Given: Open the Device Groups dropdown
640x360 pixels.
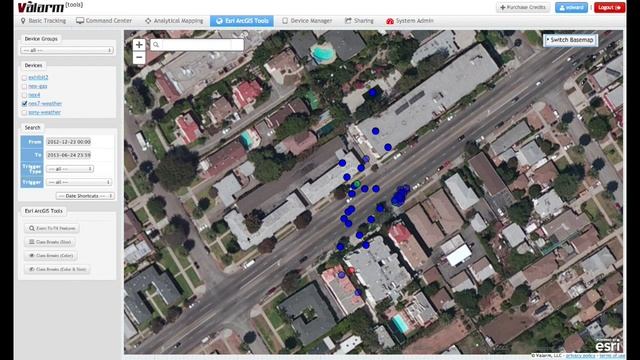Looking at the screenshot, I should (x=67, y=50).
